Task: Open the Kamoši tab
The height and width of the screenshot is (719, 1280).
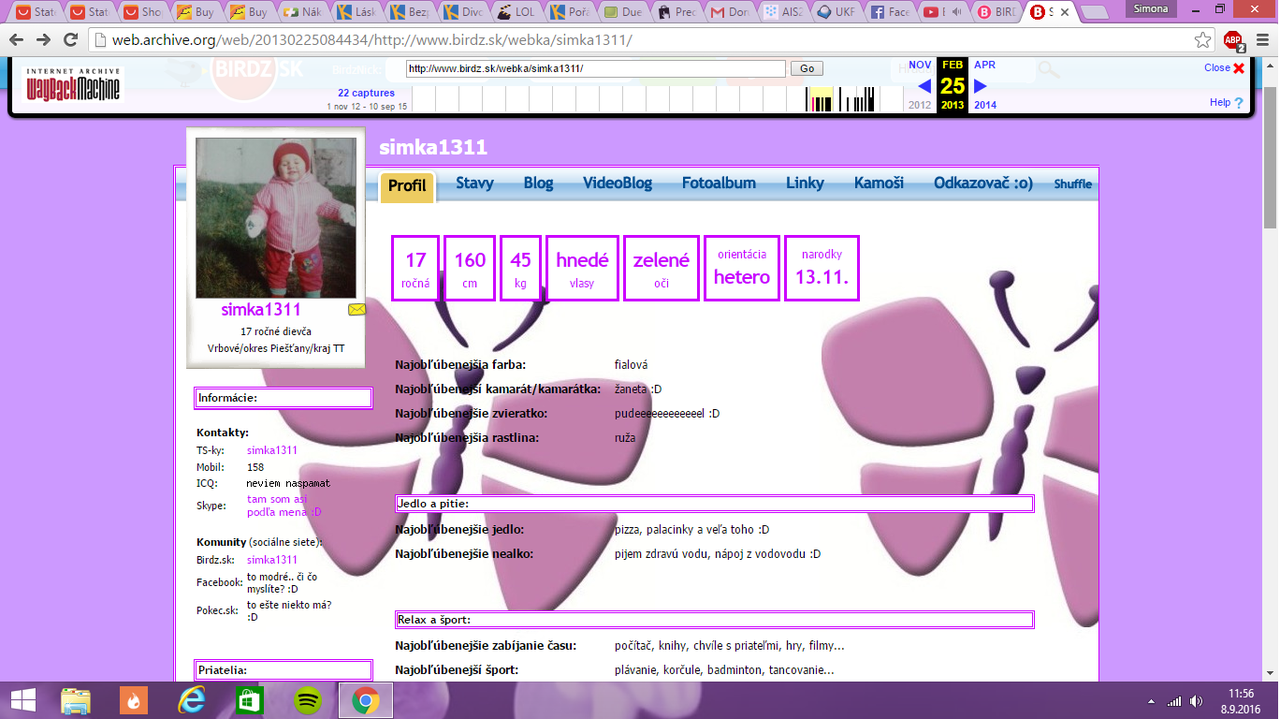Action: (879, 183)
